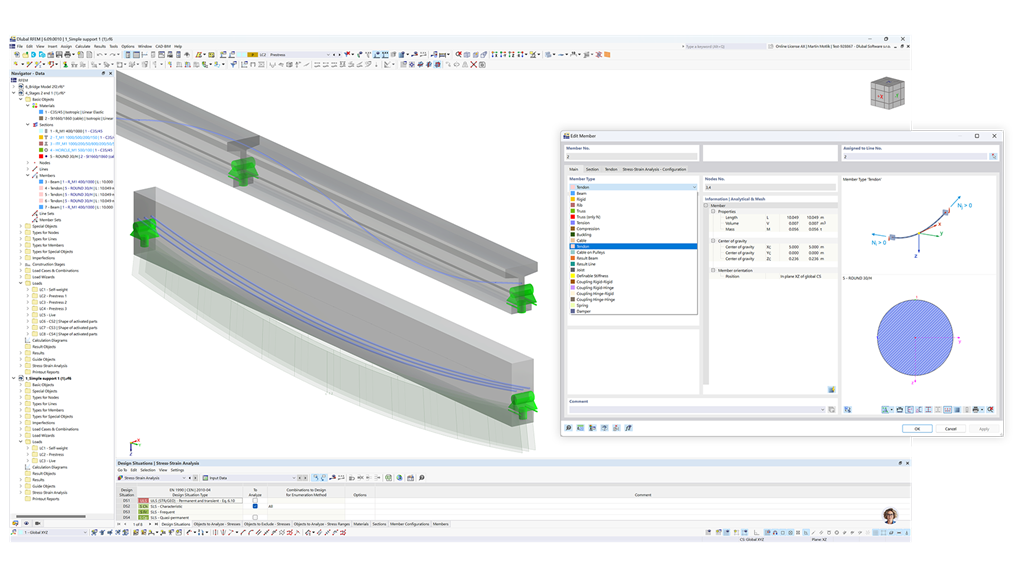Click the Print icon in main toolbar

(x=67, y=55)
